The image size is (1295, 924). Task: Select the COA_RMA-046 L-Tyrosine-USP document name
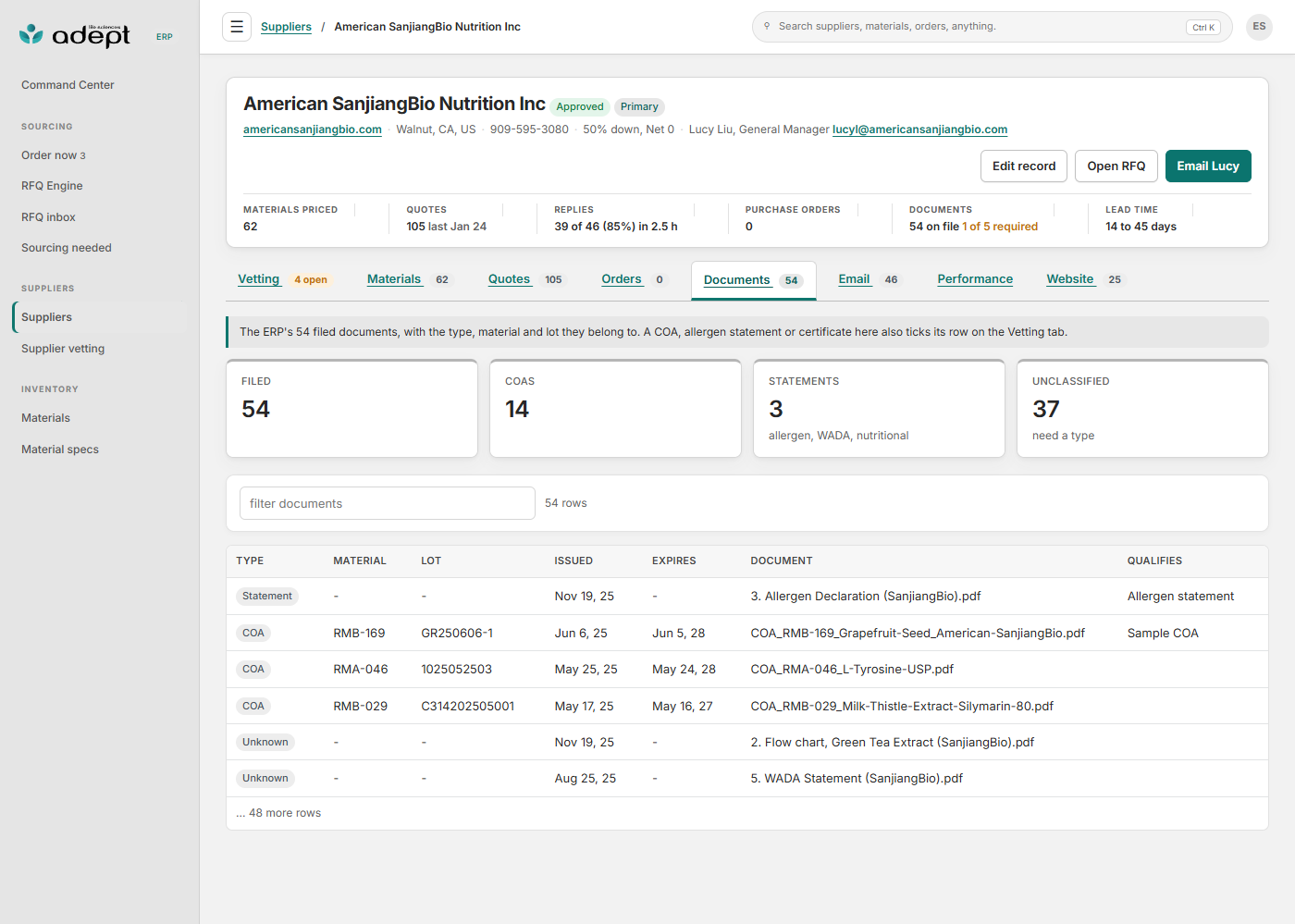(x=852, y=670)
